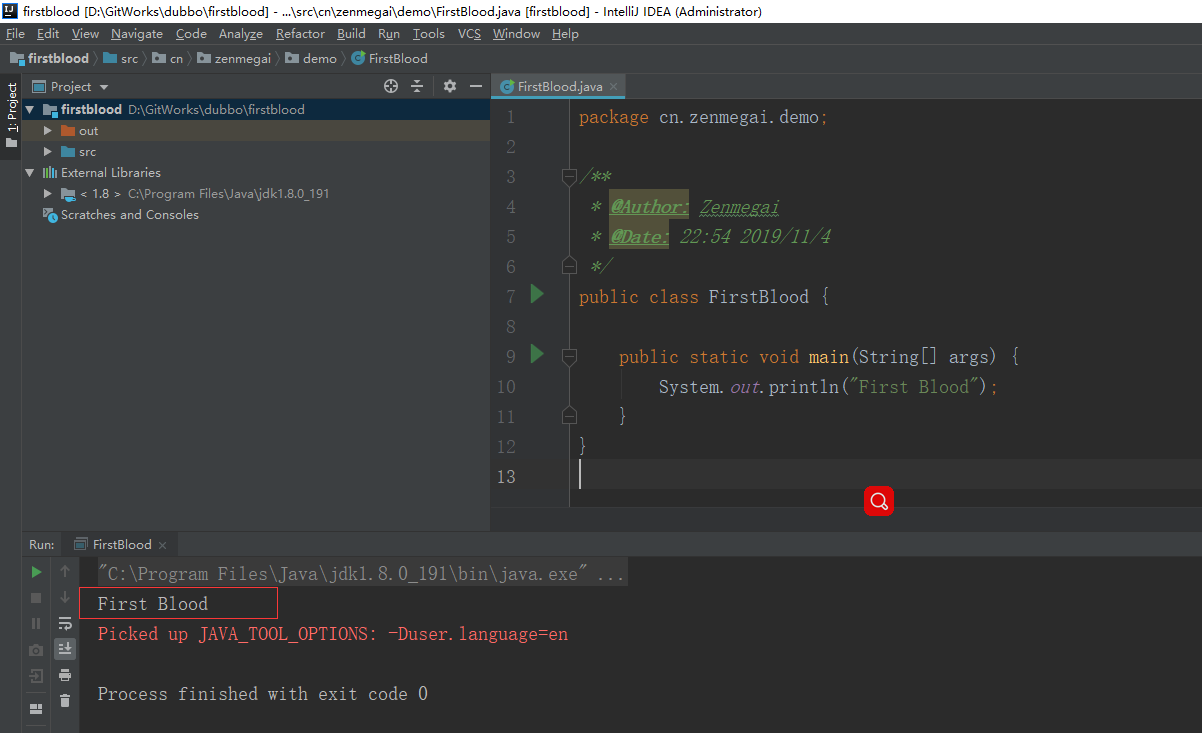Image resolution: width=1202 pixels, height=733 pixels.
Task: Open the Refactor menu
Action: [300, 33]
